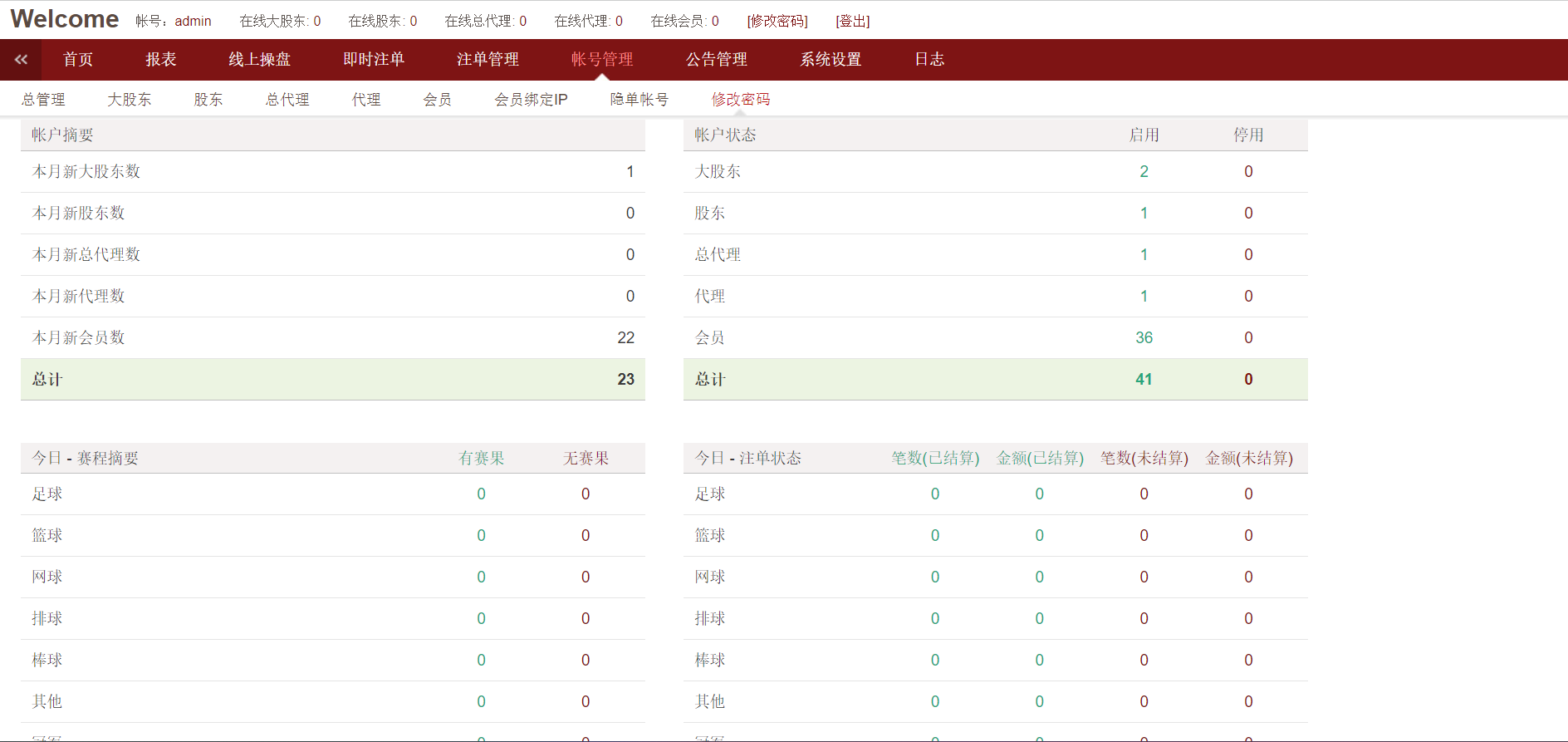Collapse sidebar with double-chevron icon
Screen dimensions: 1568x742
click(21, 60)
